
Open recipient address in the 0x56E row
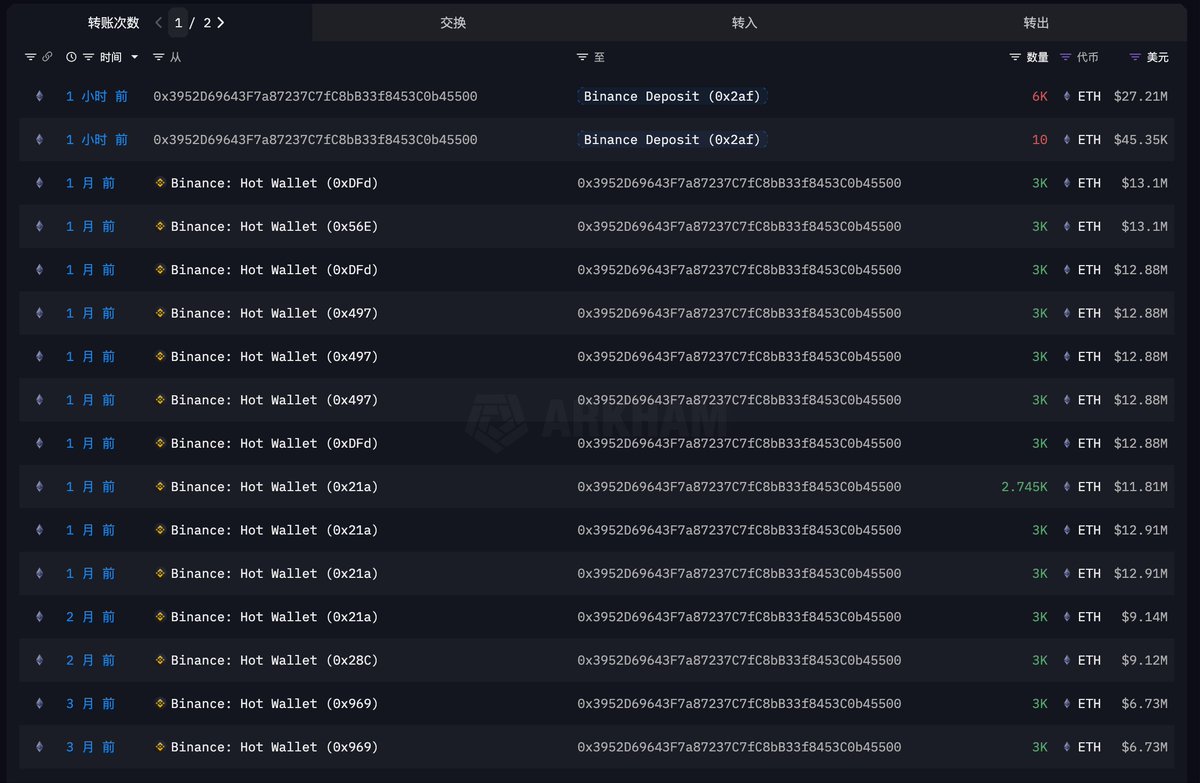[739, 226]
